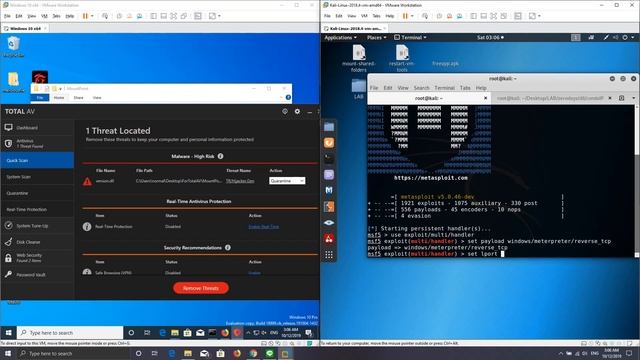Image resolution: width=640 pixels, height=360 pixels.
Task: Click Enable Real-Time link
Action: click(x=263, y=227)
